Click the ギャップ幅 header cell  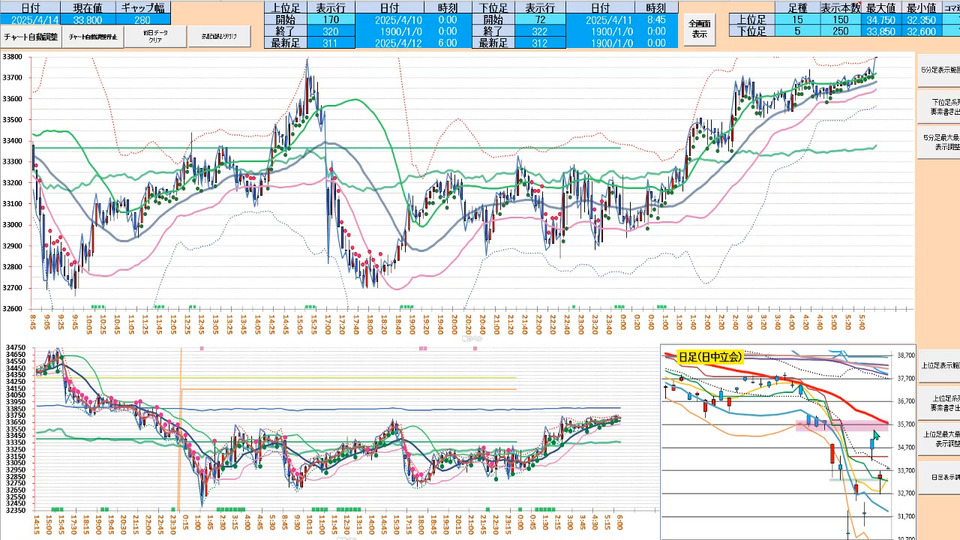[x=142, y=8]
